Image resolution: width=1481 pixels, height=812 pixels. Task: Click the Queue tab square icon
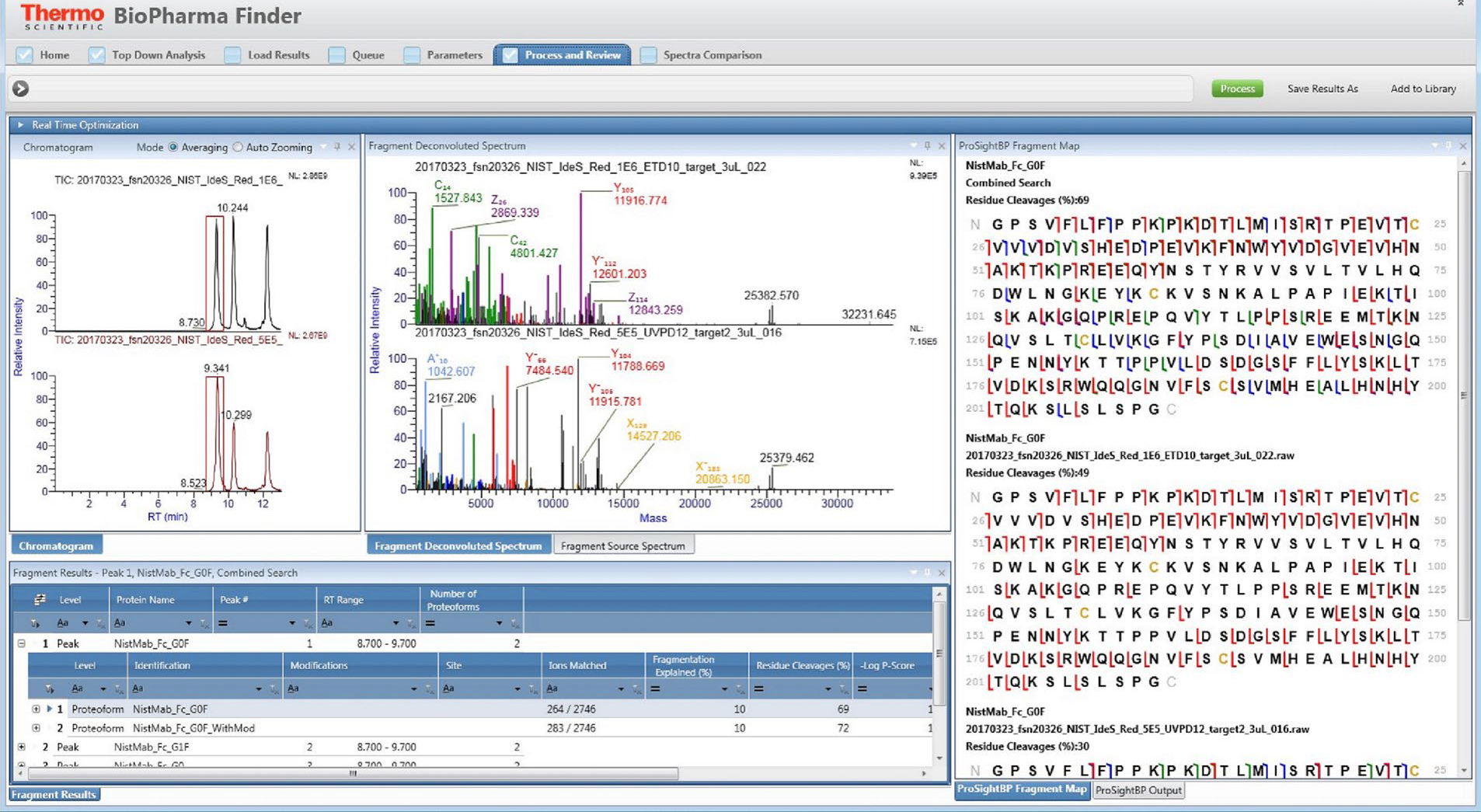[336, 55]
